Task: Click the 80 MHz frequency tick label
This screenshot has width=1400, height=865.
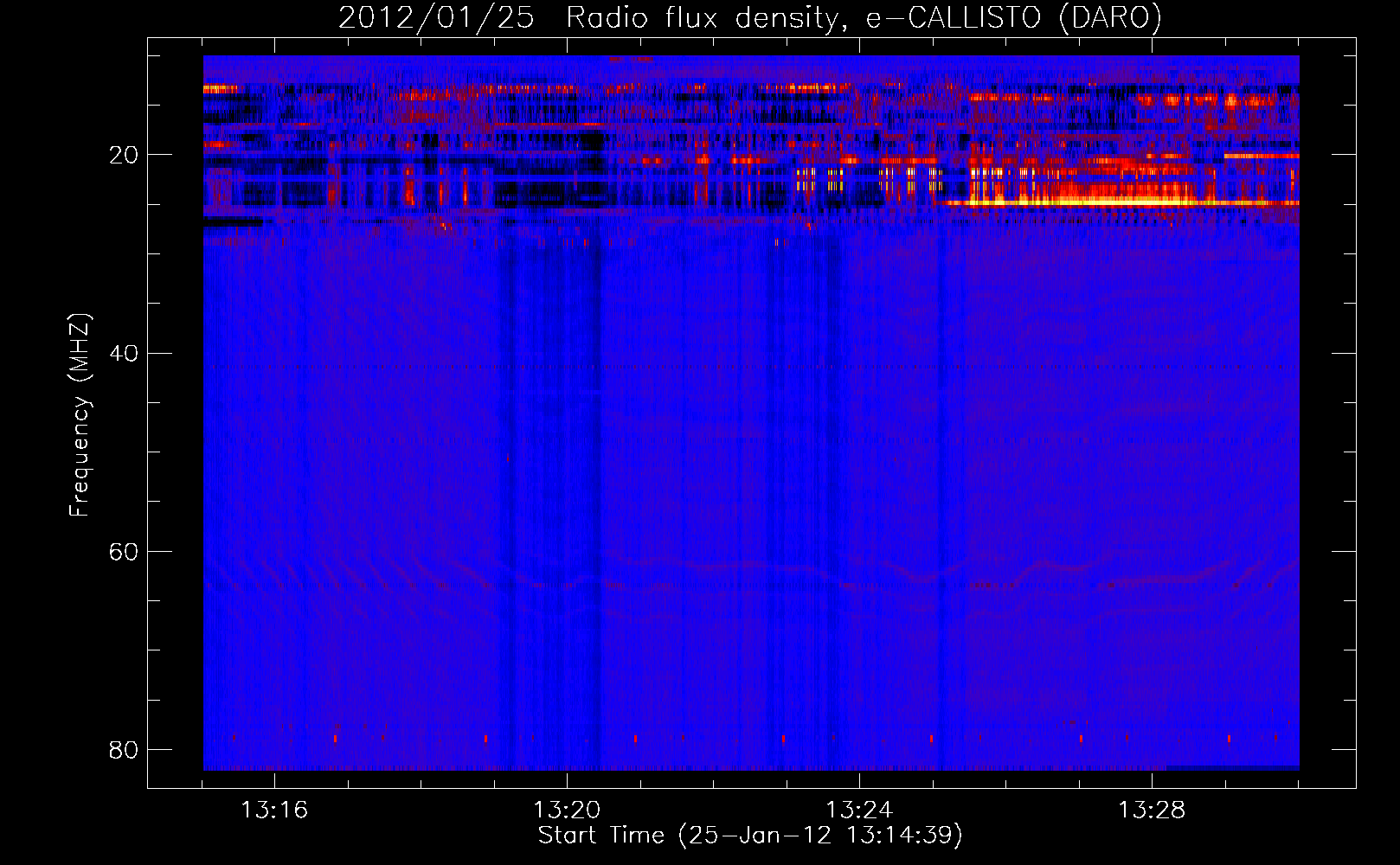Action: (124, 749)
